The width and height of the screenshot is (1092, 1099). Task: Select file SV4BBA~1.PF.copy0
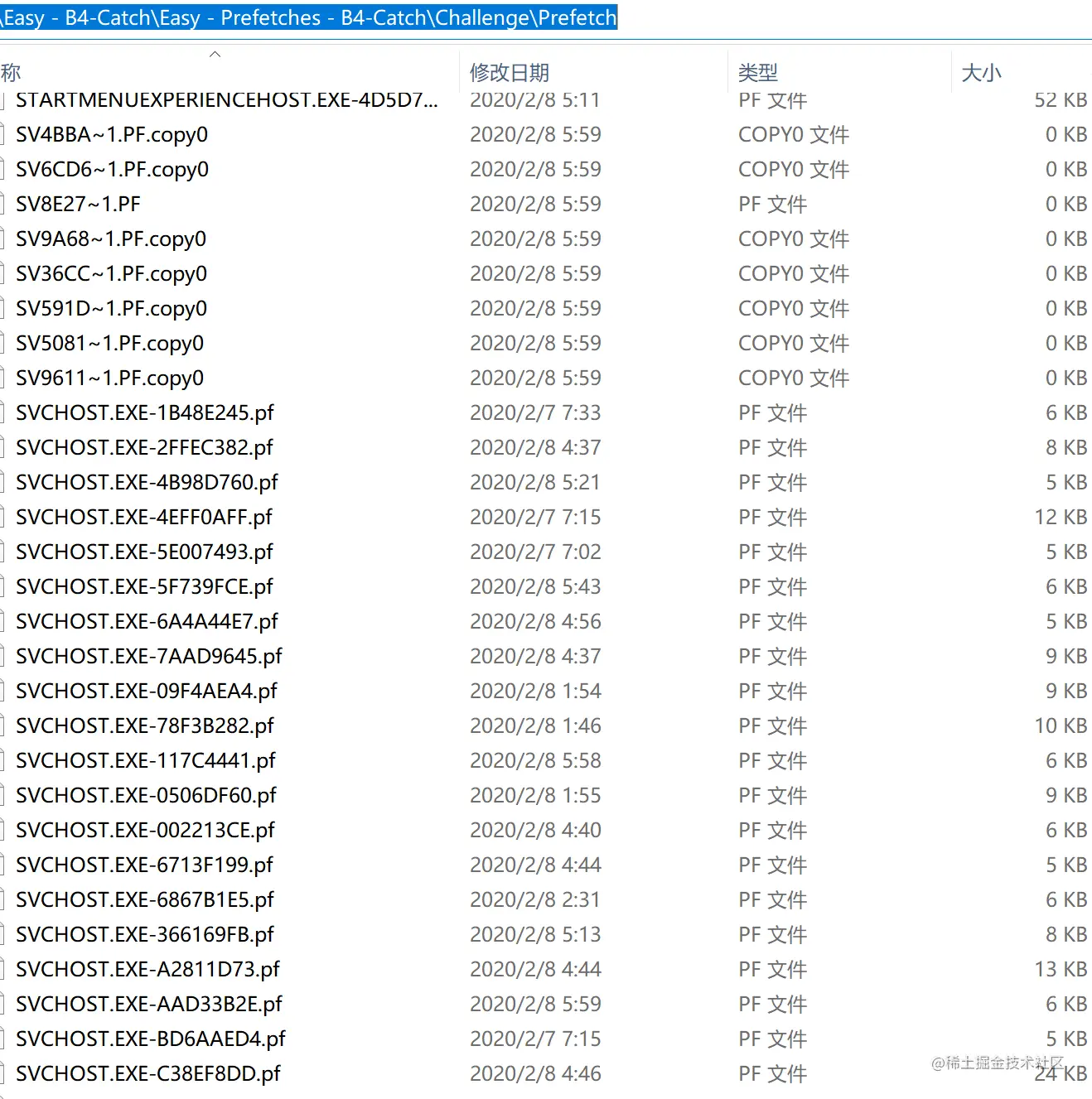point(112,135)
